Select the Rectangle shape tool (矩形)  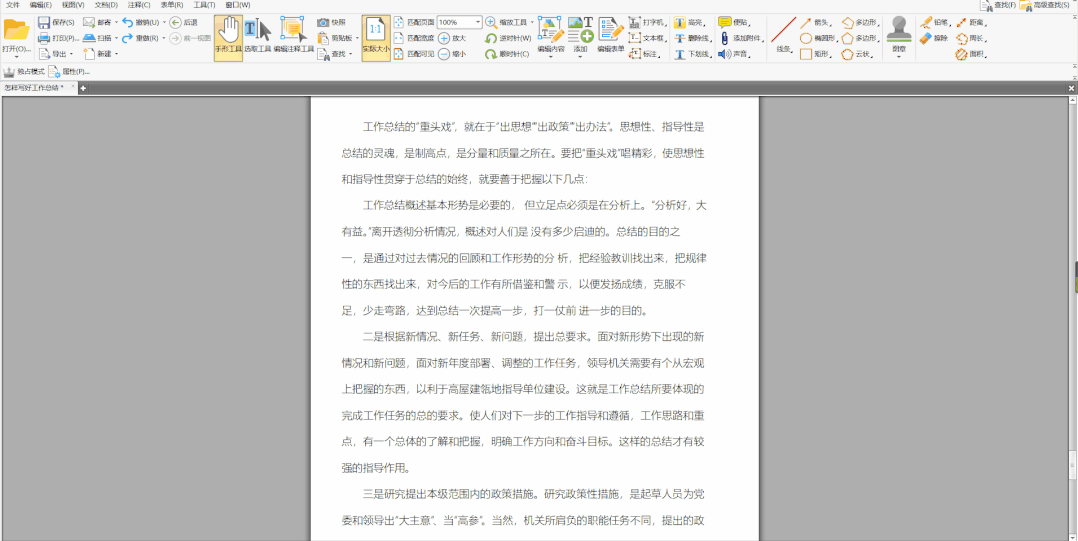[814, 54]
